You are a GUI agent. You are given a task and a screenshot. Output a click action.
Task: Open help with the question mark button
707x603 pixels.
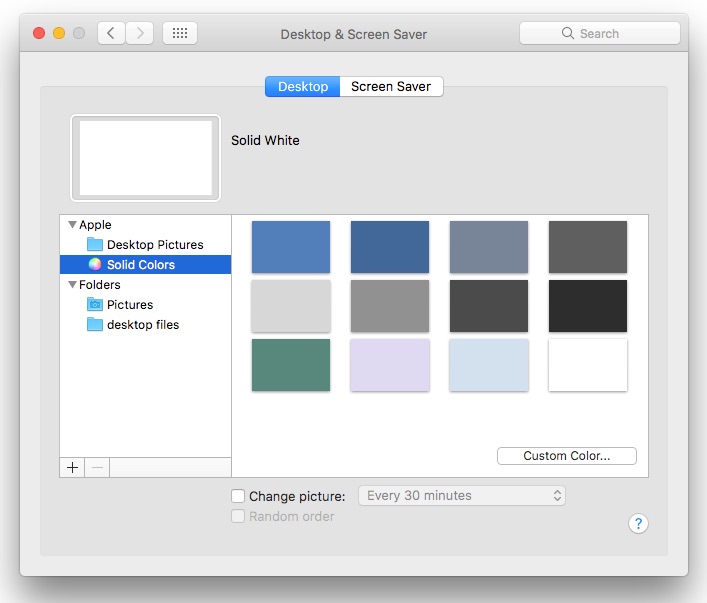639,524
